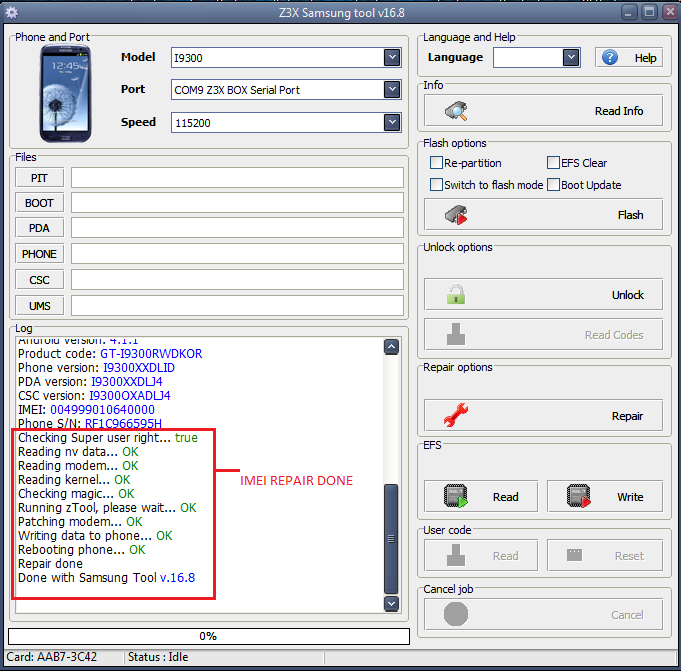Expand the Port dropdown list
The image size is (681, 671).
392,89
